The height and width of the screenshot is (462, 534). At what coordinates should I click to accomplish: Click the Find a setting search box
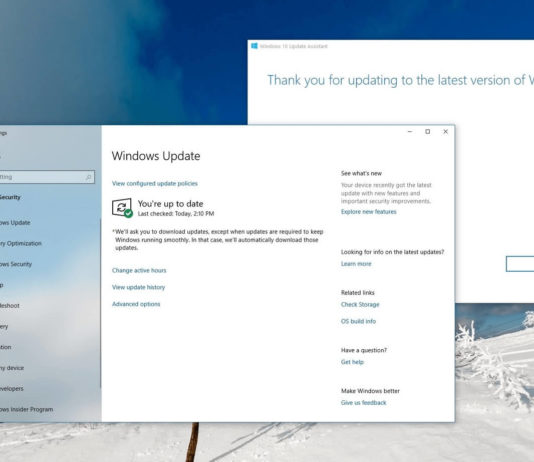click(x=47, y=177)
